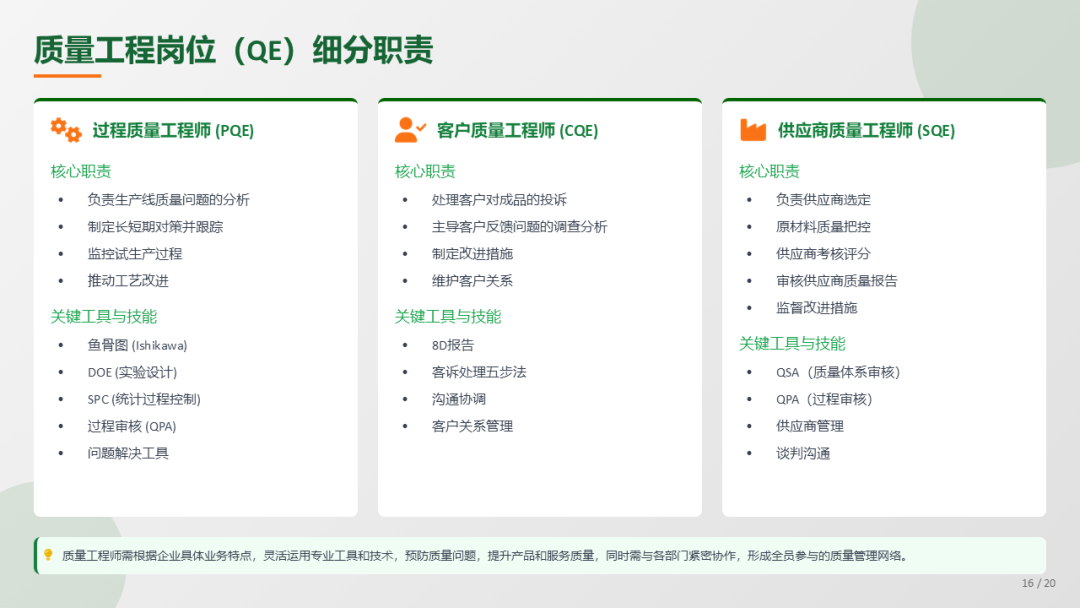Screen dimensions: 1080x608
Task: Click the 过程质量工程师 (PQE) card heading
Action: point(173,131)
